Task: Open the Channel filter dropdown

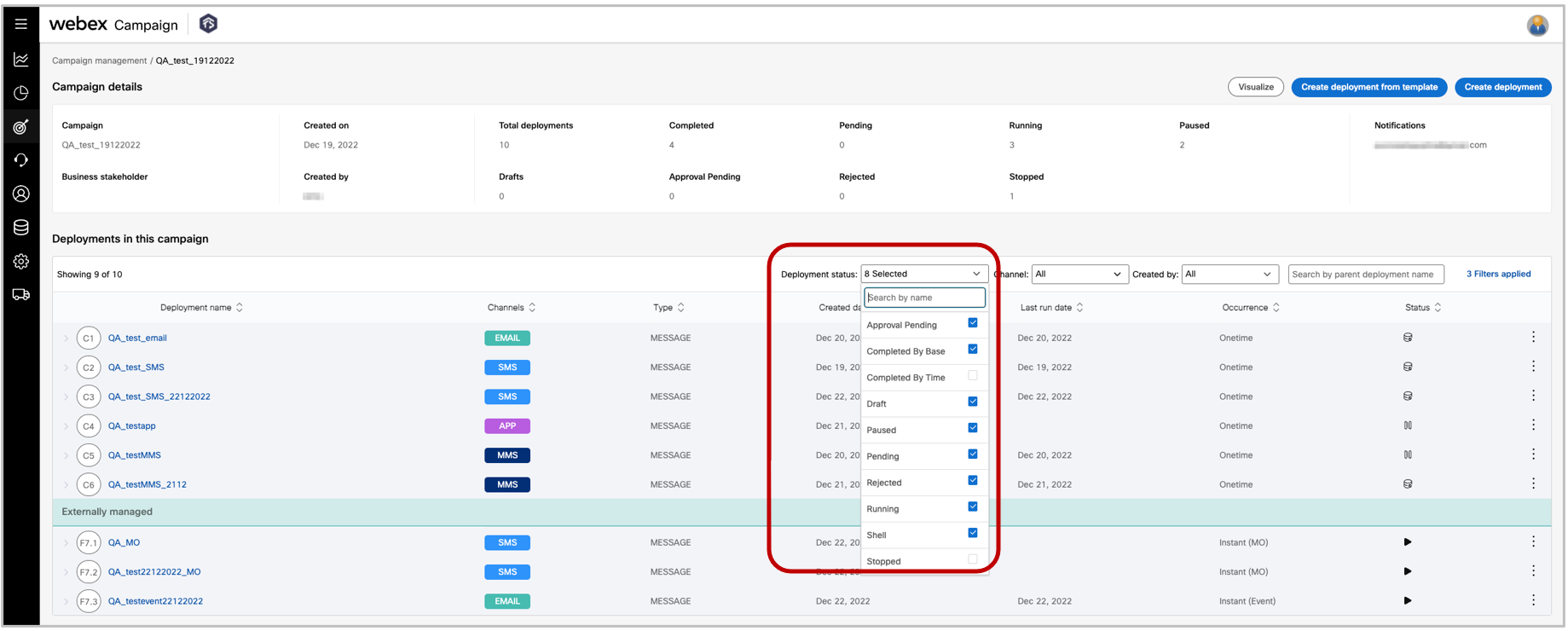Action: coord(1079,274)
